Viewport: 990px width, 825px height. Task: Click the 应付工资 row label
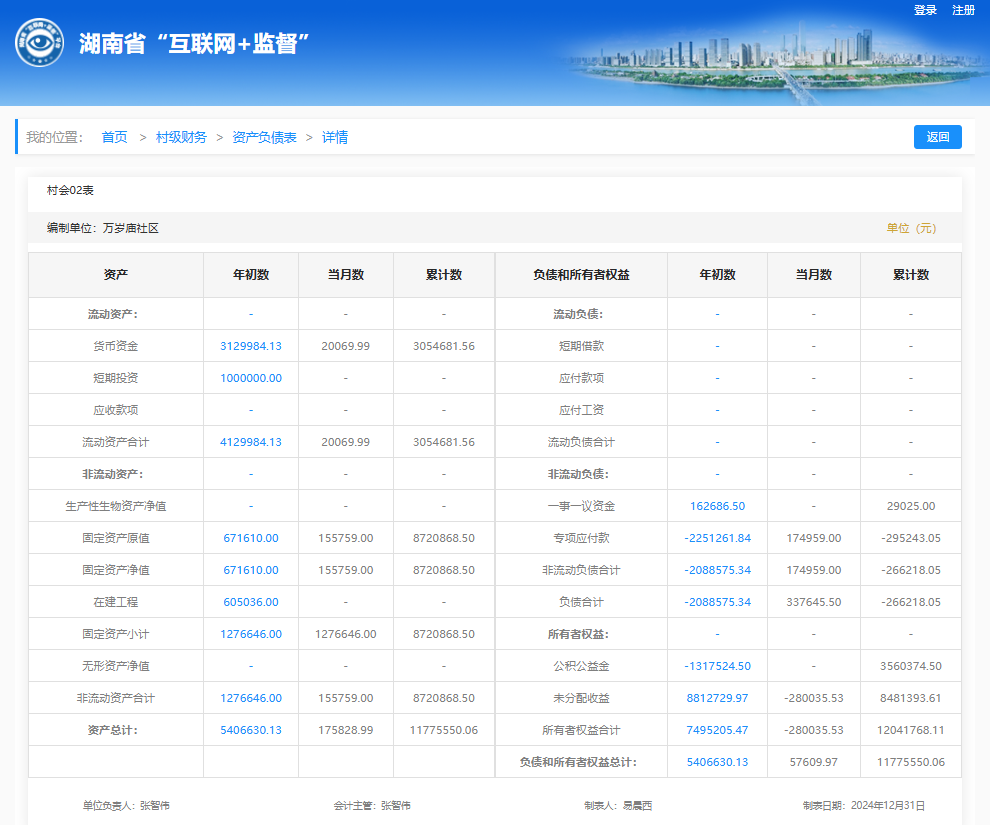click(x=581, y=410)
